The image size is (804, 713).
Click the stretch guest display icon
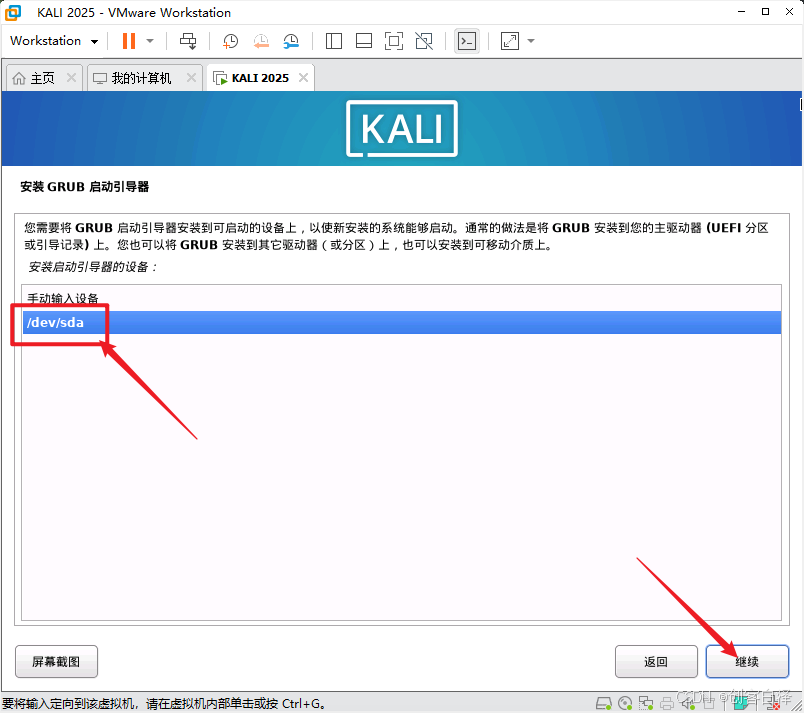coord(510,41)
